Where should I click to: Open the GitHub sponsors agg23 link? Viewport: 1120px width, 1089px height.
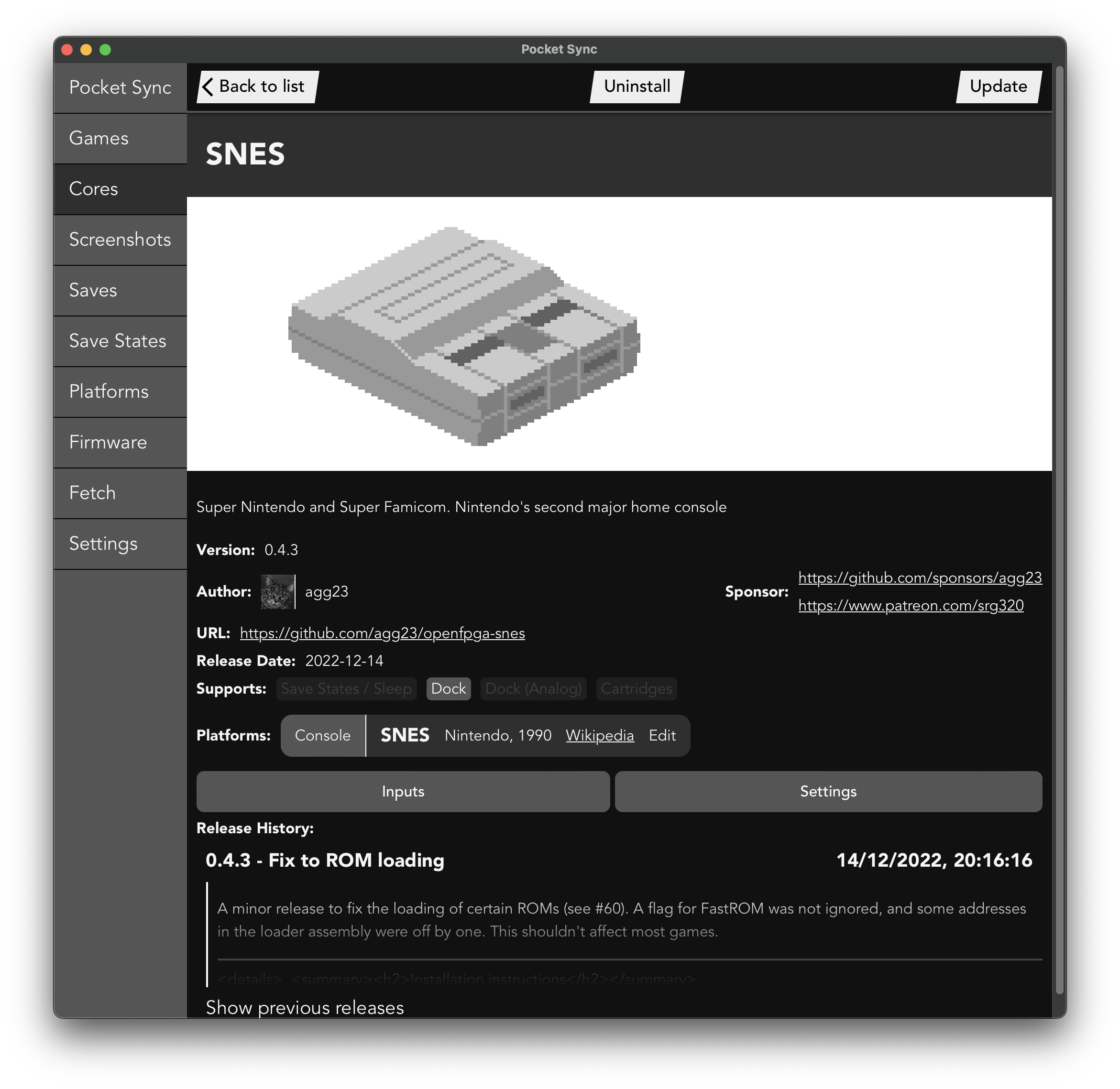tap(920, 577)
